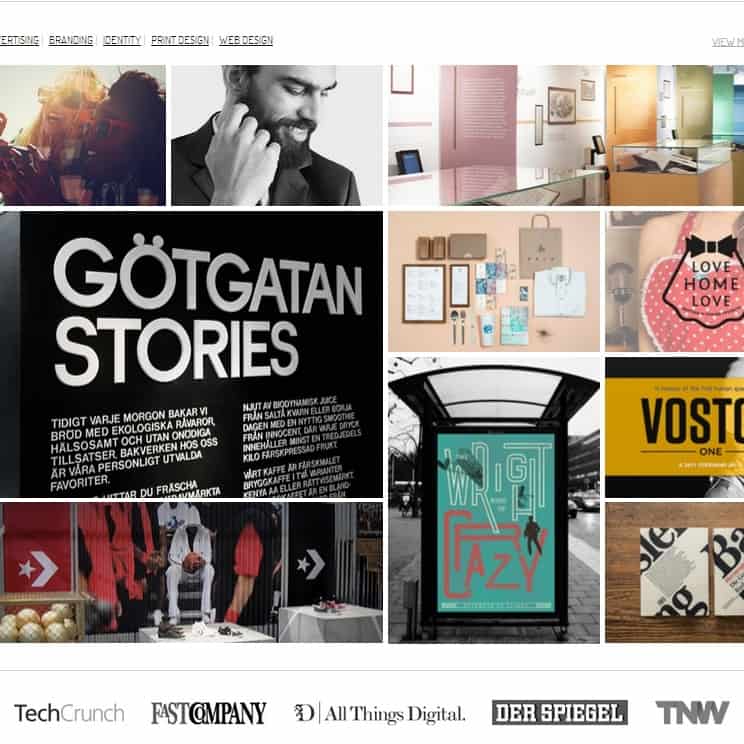View the sunlit couple photo thumbnail
This screenshot has width=744, height=744.
pyautogui.click(x=83, y=135)
